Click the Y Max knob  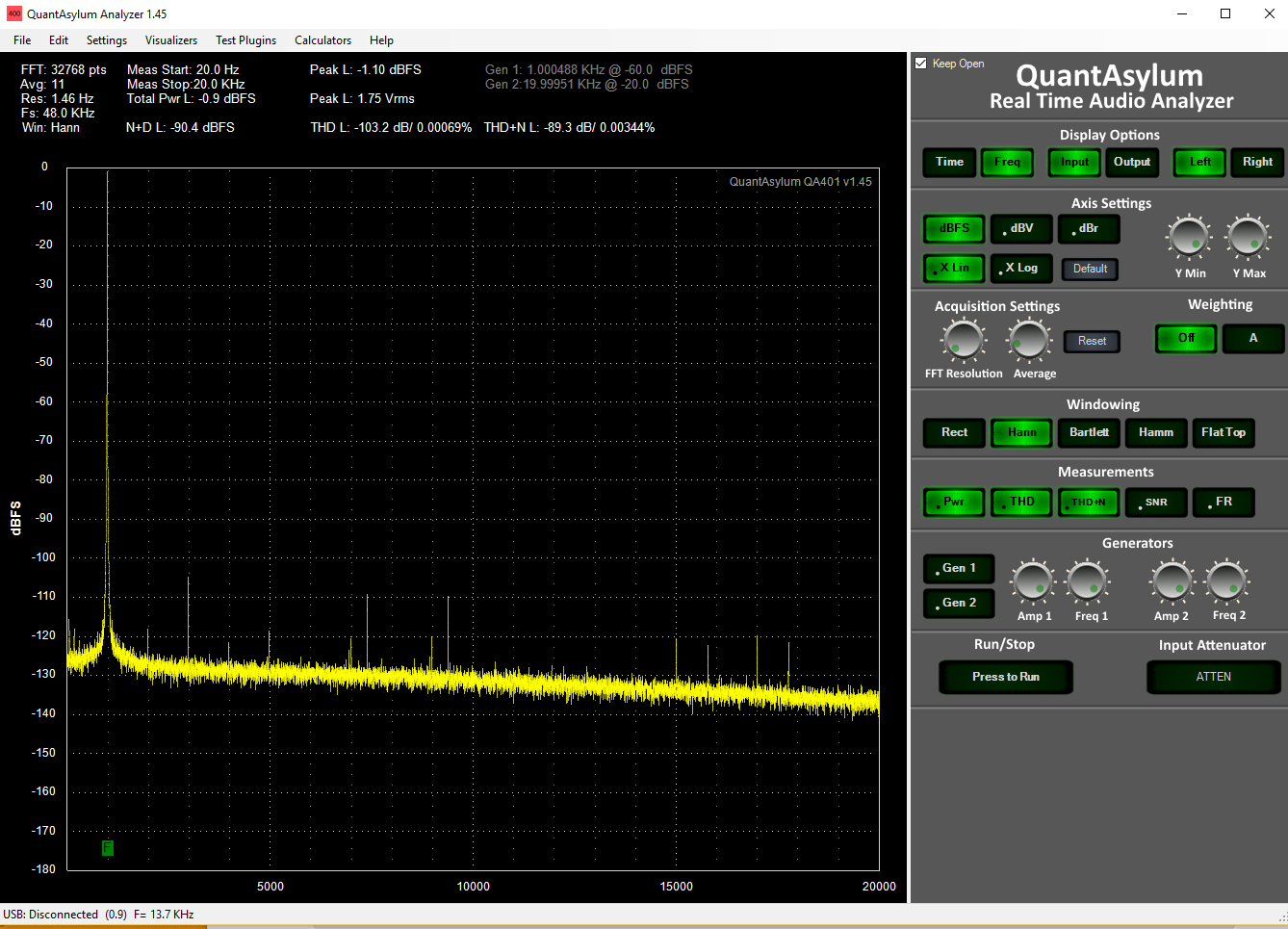point(1248,237)
